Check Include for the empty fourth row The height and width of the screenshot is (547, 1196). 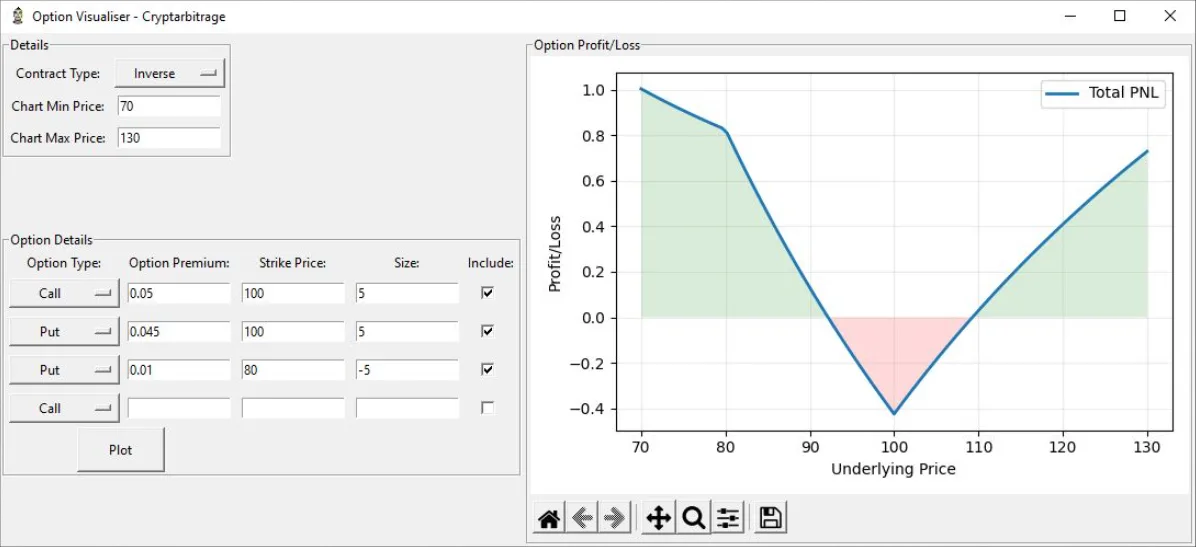pyautogui.click(x=487, y=408)
